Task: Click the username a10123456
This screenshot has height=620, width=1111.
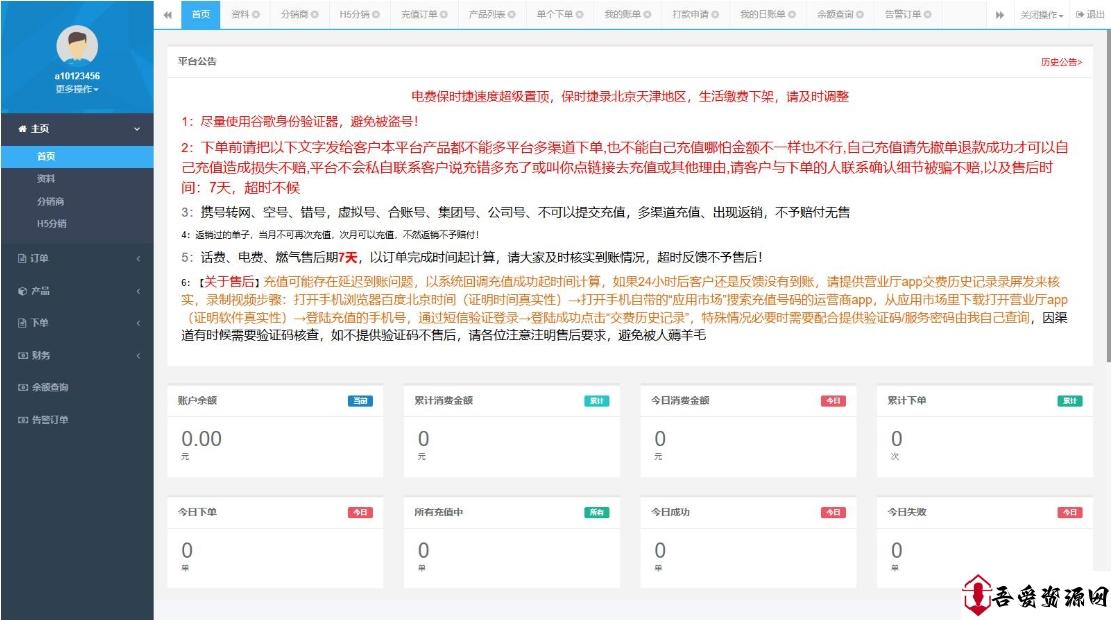Action: 77,76
